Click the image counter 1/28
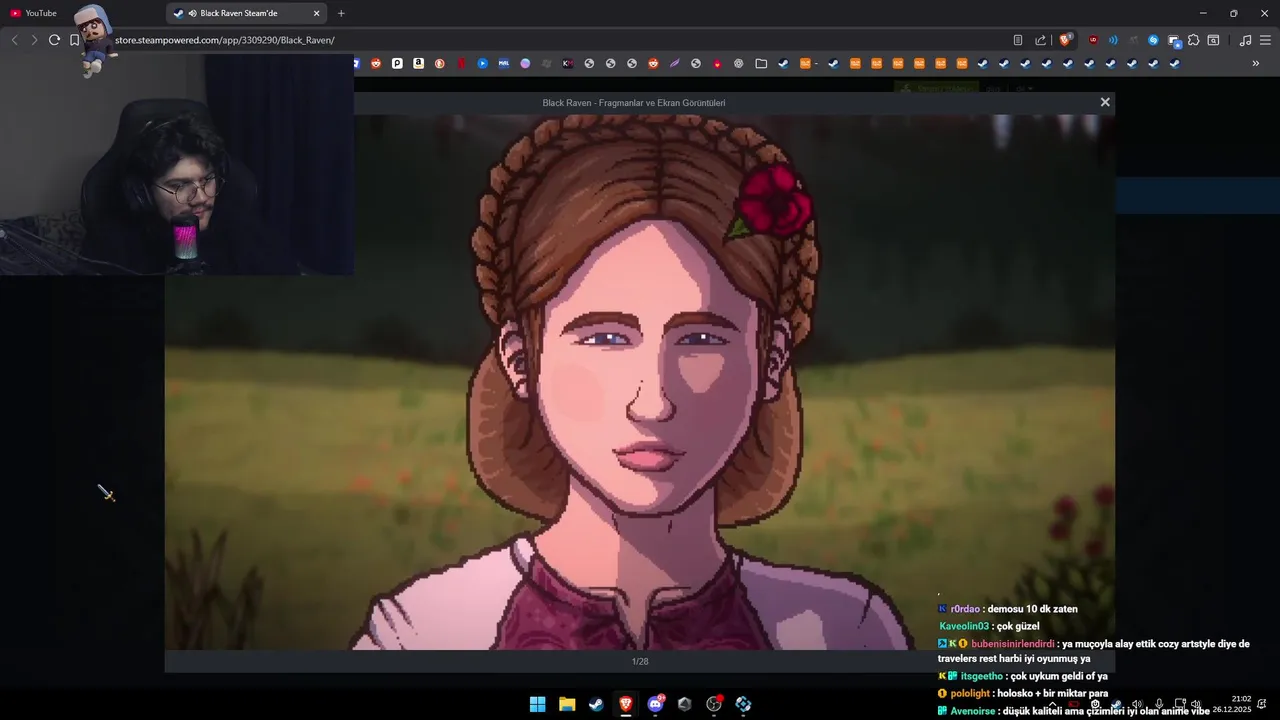The image size is (1280, 720). (x=640, y=661)
